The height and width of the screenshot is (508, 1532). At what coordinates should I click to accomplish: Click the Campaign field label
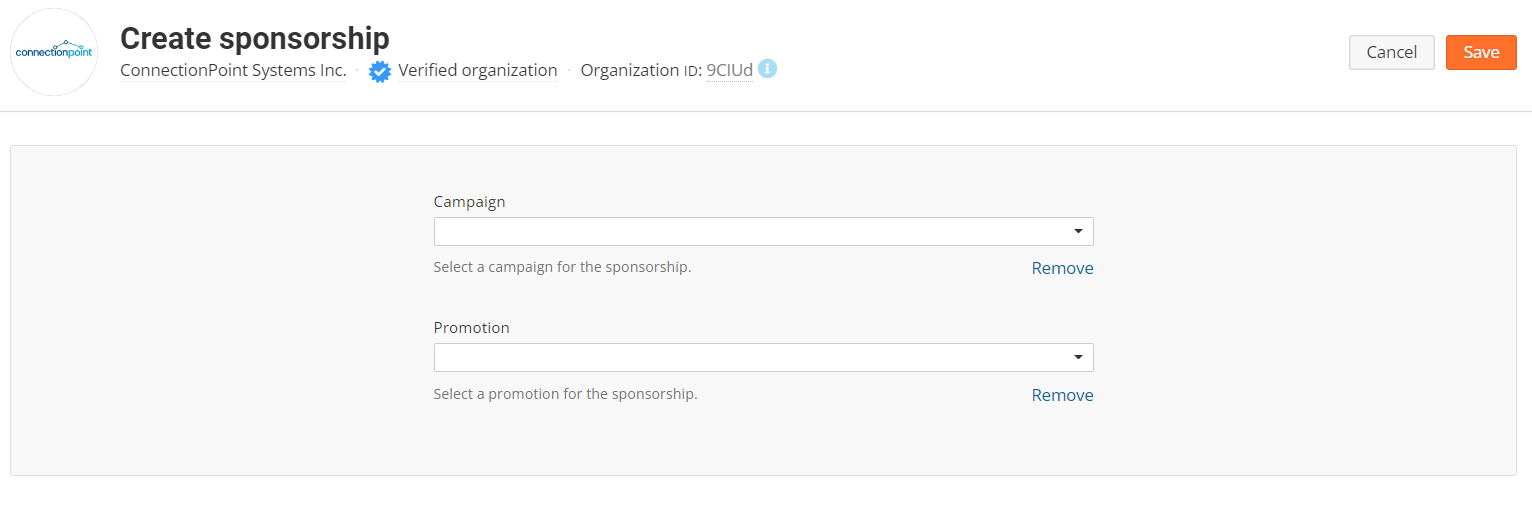pos(469,201)
